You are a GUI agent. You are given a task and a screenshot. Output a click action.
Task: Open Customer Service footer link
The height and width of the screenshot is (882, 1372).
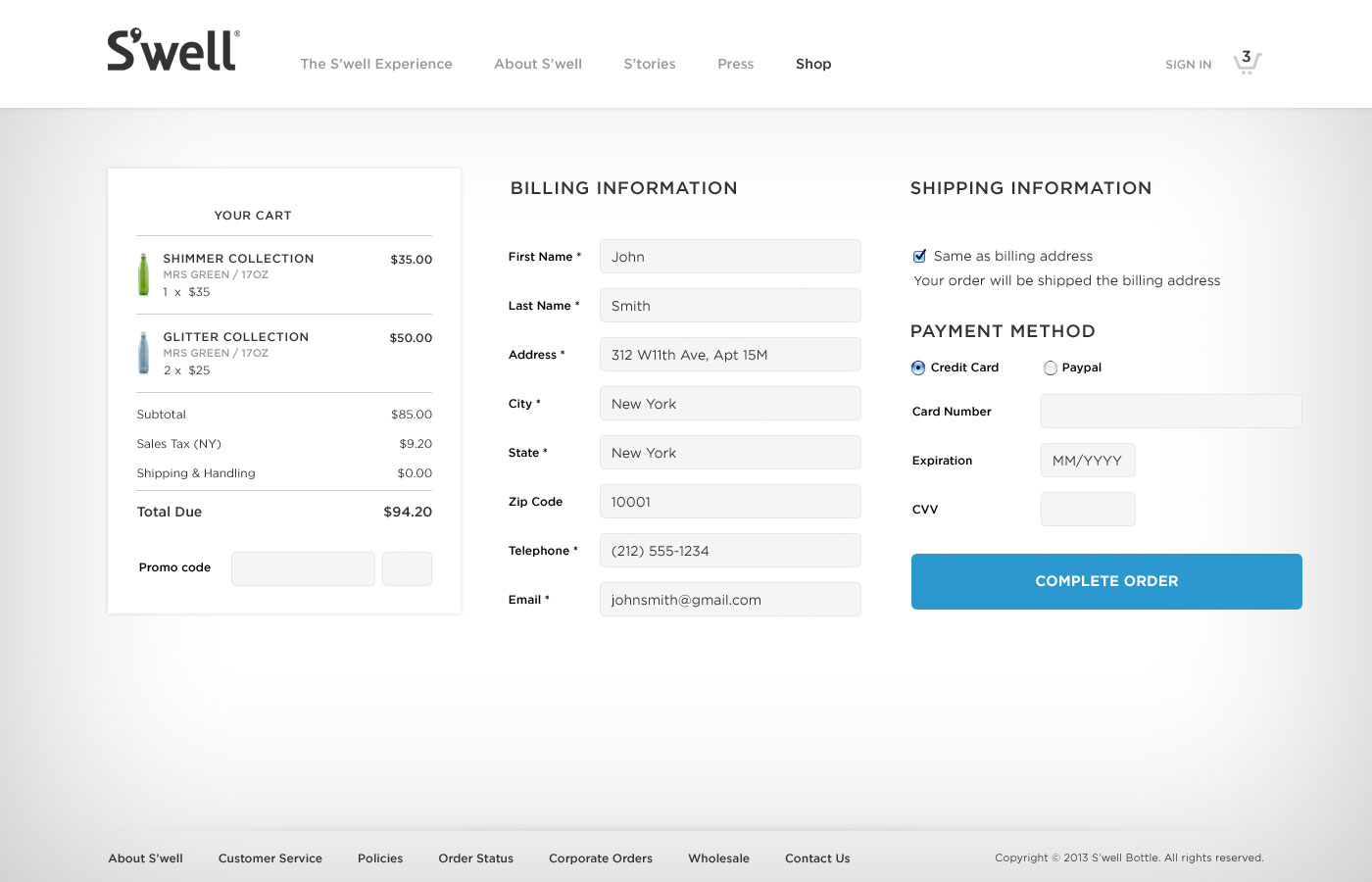pos(270,858)
